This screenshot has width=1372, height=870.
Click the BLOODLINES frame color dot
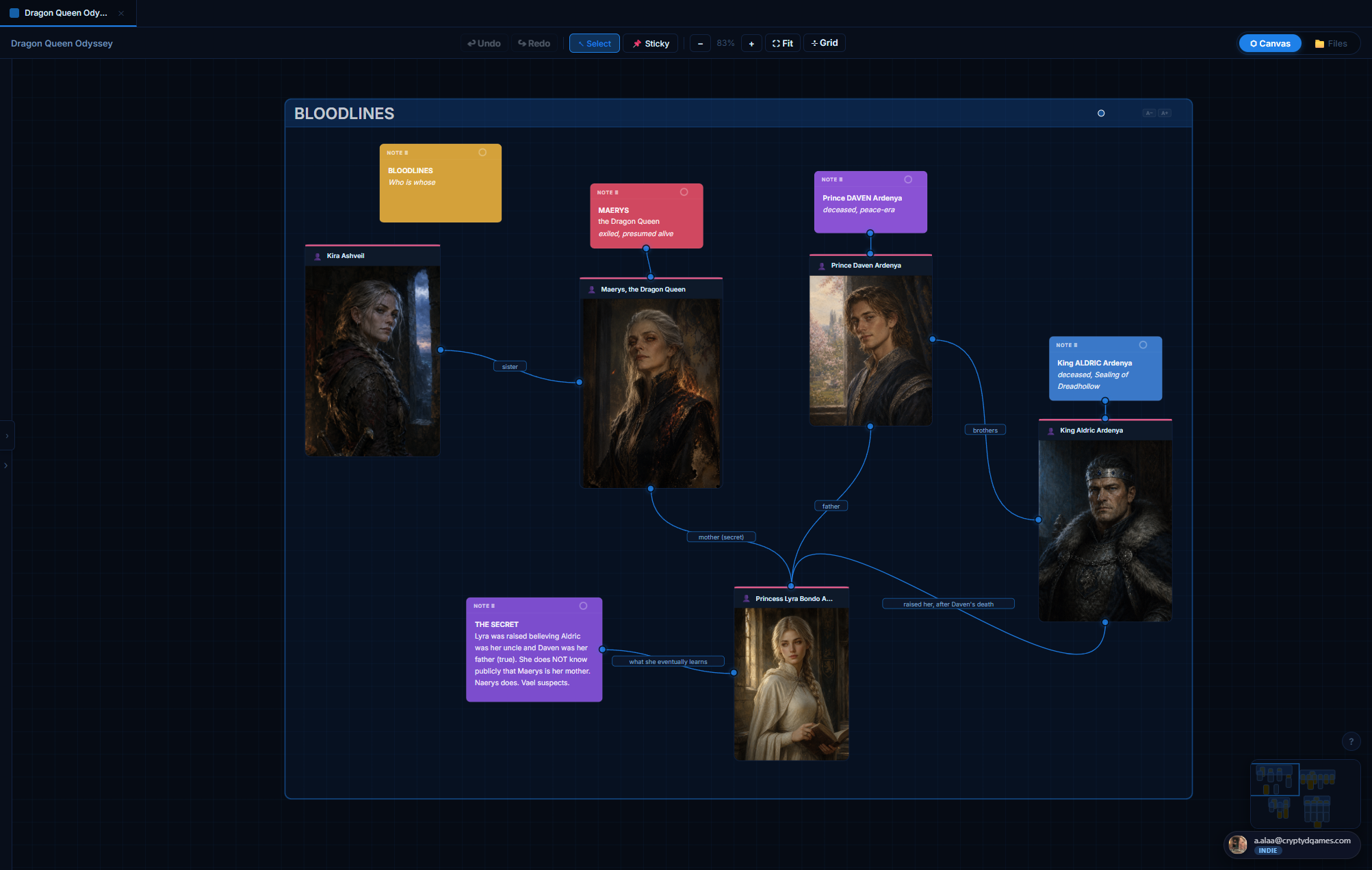[x=1101, y=113]
